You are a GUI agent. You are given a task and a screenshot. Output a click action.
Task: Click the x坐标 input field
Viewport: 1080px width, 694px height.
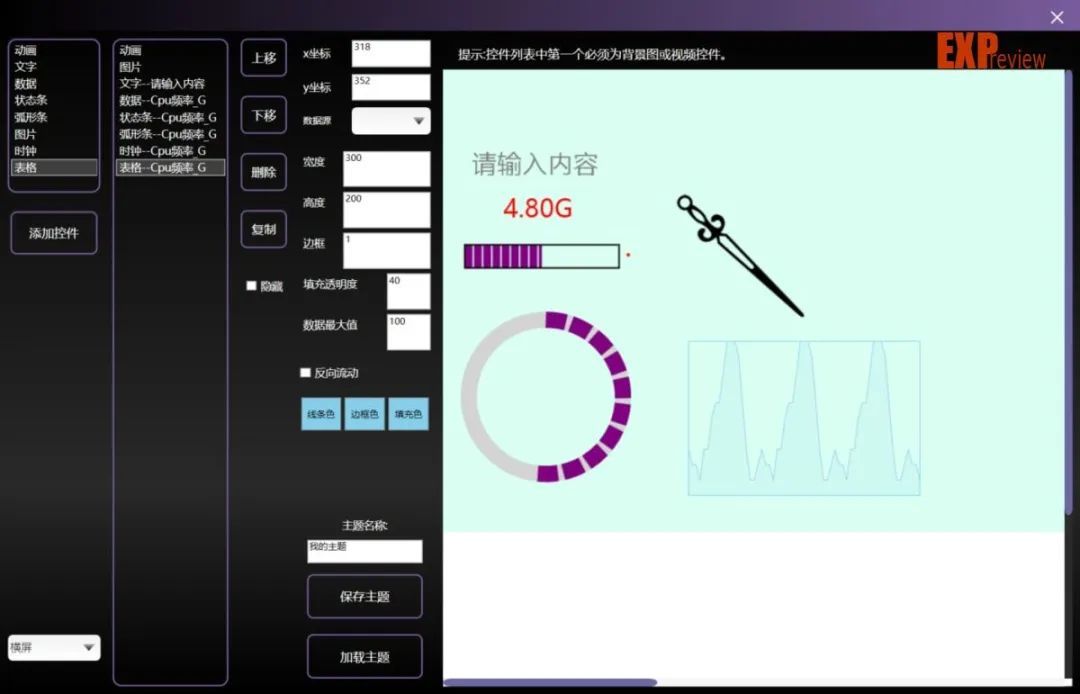coord(391,54)
